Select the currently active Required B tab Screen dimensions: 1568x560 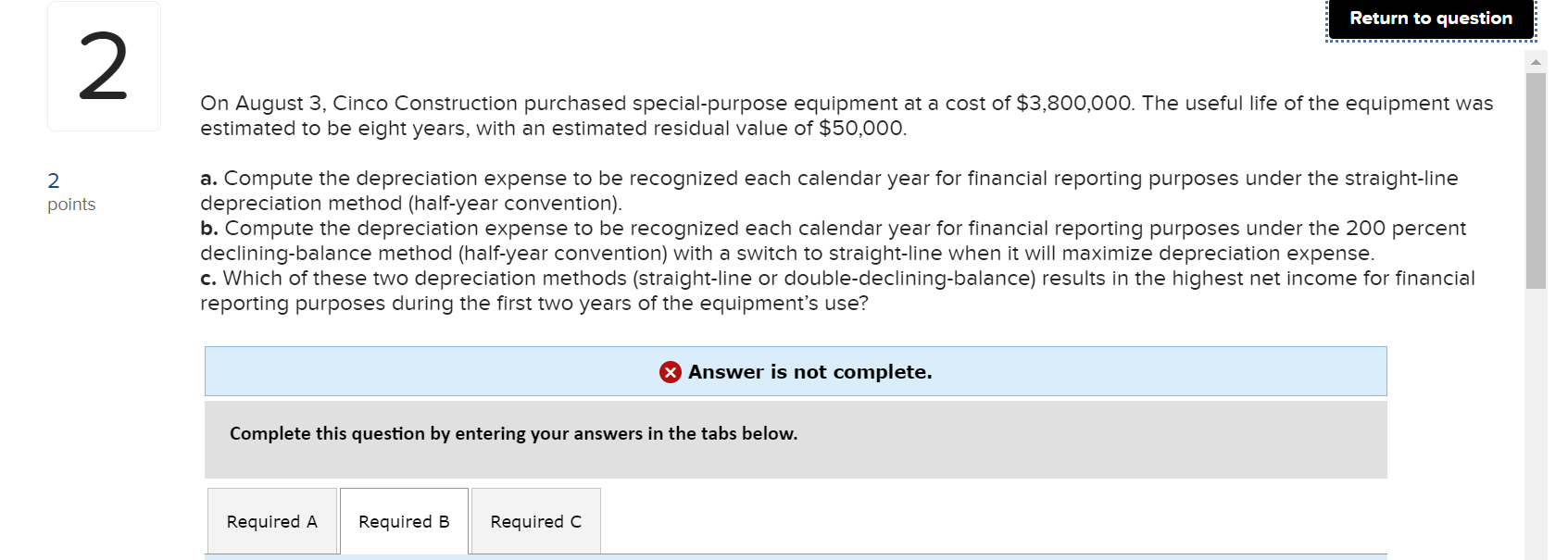pyautogui.click(x=404, y=521)
